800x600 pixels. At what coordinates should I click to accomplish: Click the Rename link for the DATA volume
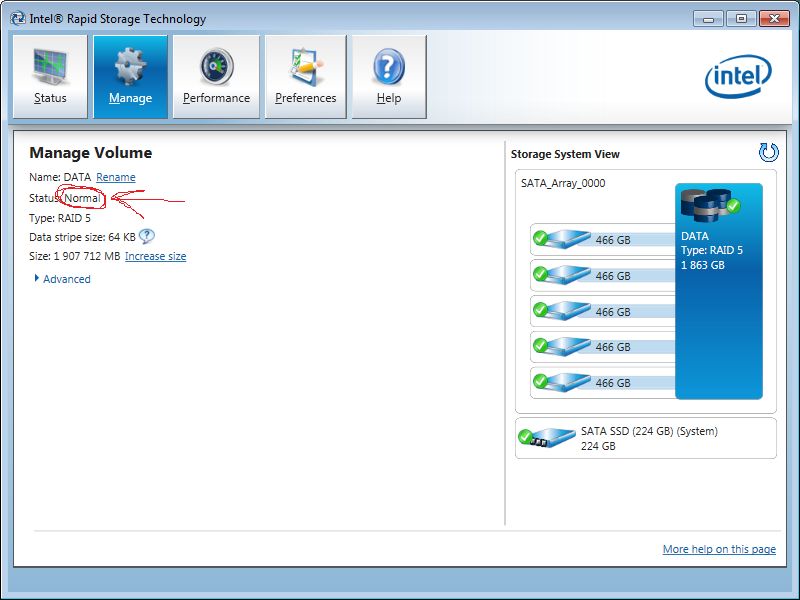[x=116, y=177]
